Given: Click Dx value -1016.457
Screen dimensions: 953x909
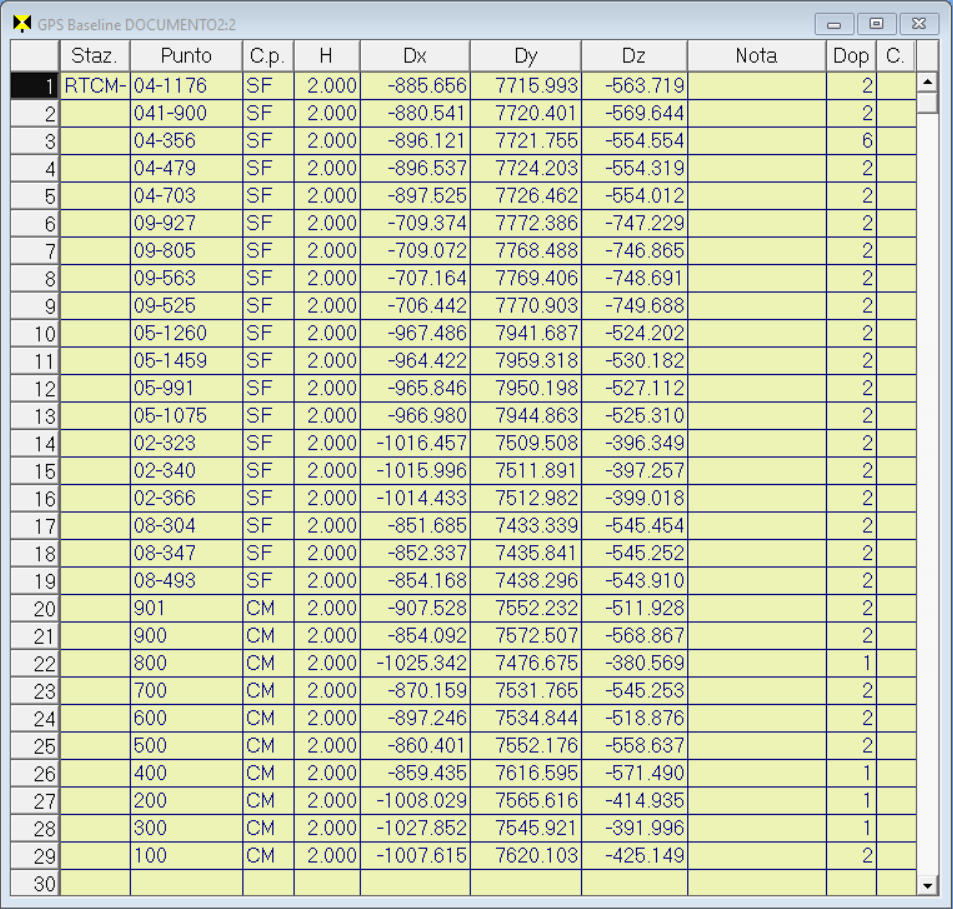Looking at the screenshot, I should [x=415, y=443].
